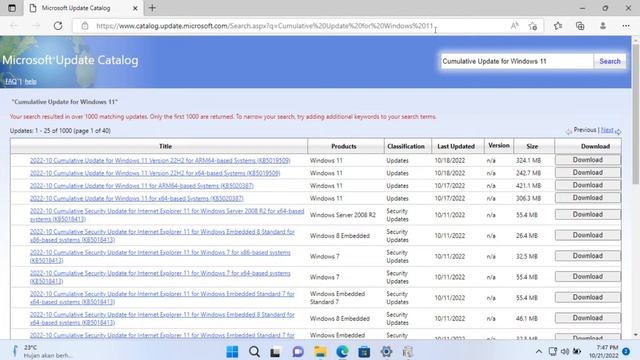Open Microsoft Store from the taskbar
This screenshot has width=640, height=360.
tap(364, 351)
